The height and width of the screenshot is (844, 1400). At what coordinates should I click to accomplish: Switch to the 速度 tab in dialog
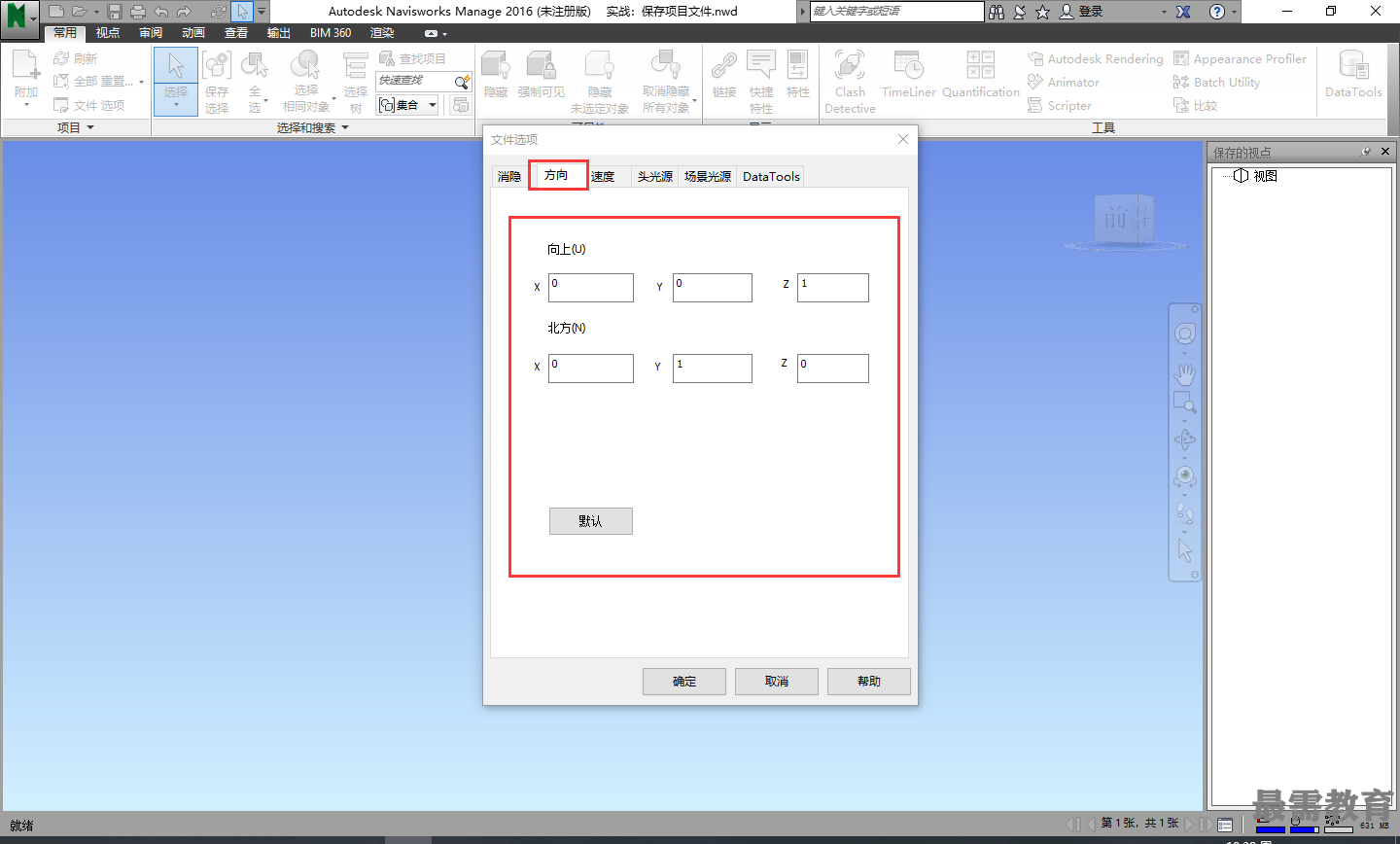[603, 176]
